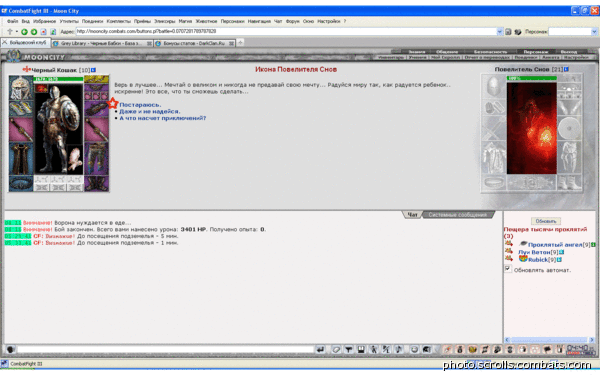Click the yellow chest icon in bottom toolbar

pyautogui.click(x=473, y=349)
